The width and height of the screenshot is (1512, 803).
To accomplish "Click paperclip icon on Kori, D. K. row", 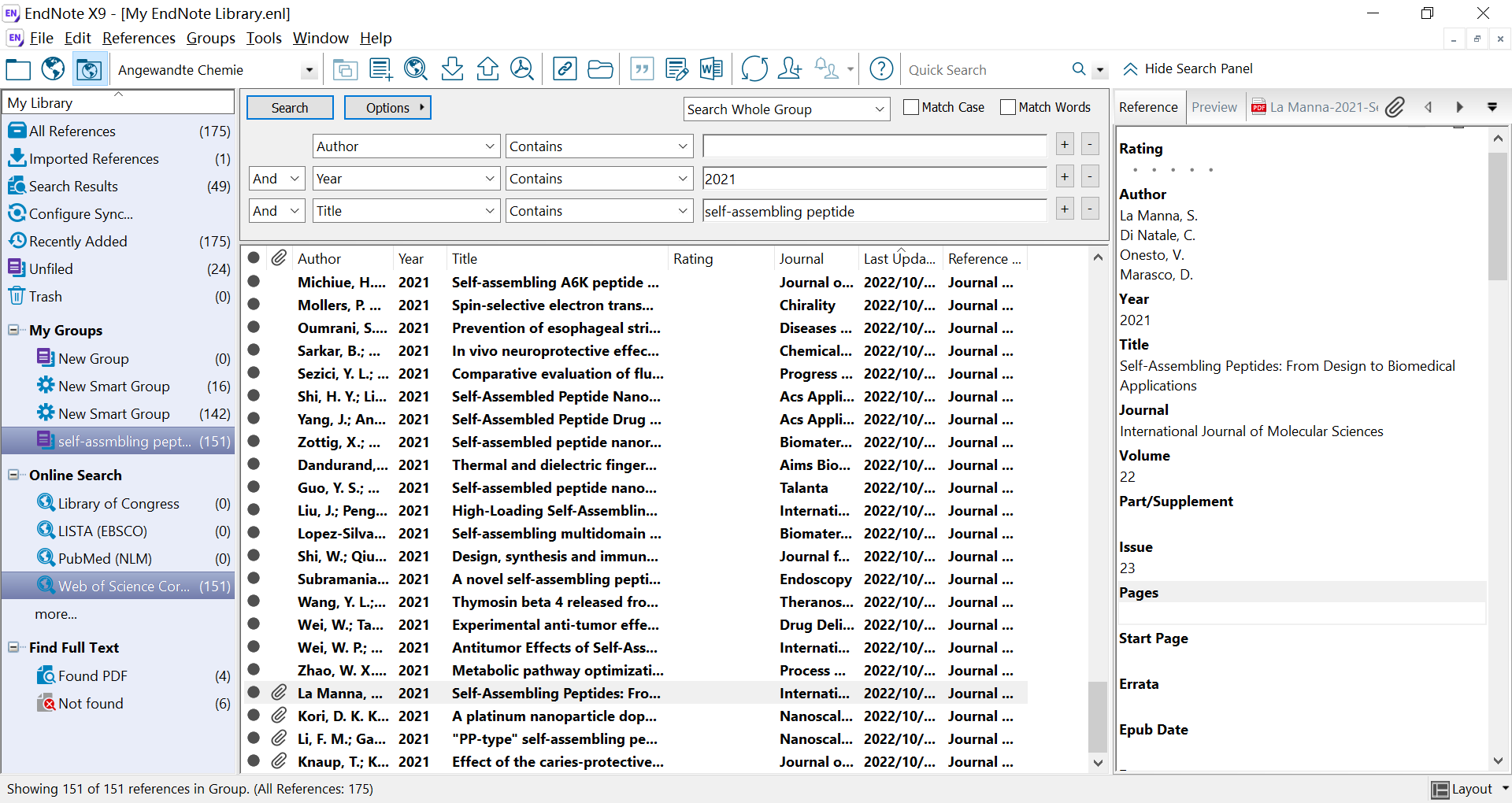I will [279, 716].
